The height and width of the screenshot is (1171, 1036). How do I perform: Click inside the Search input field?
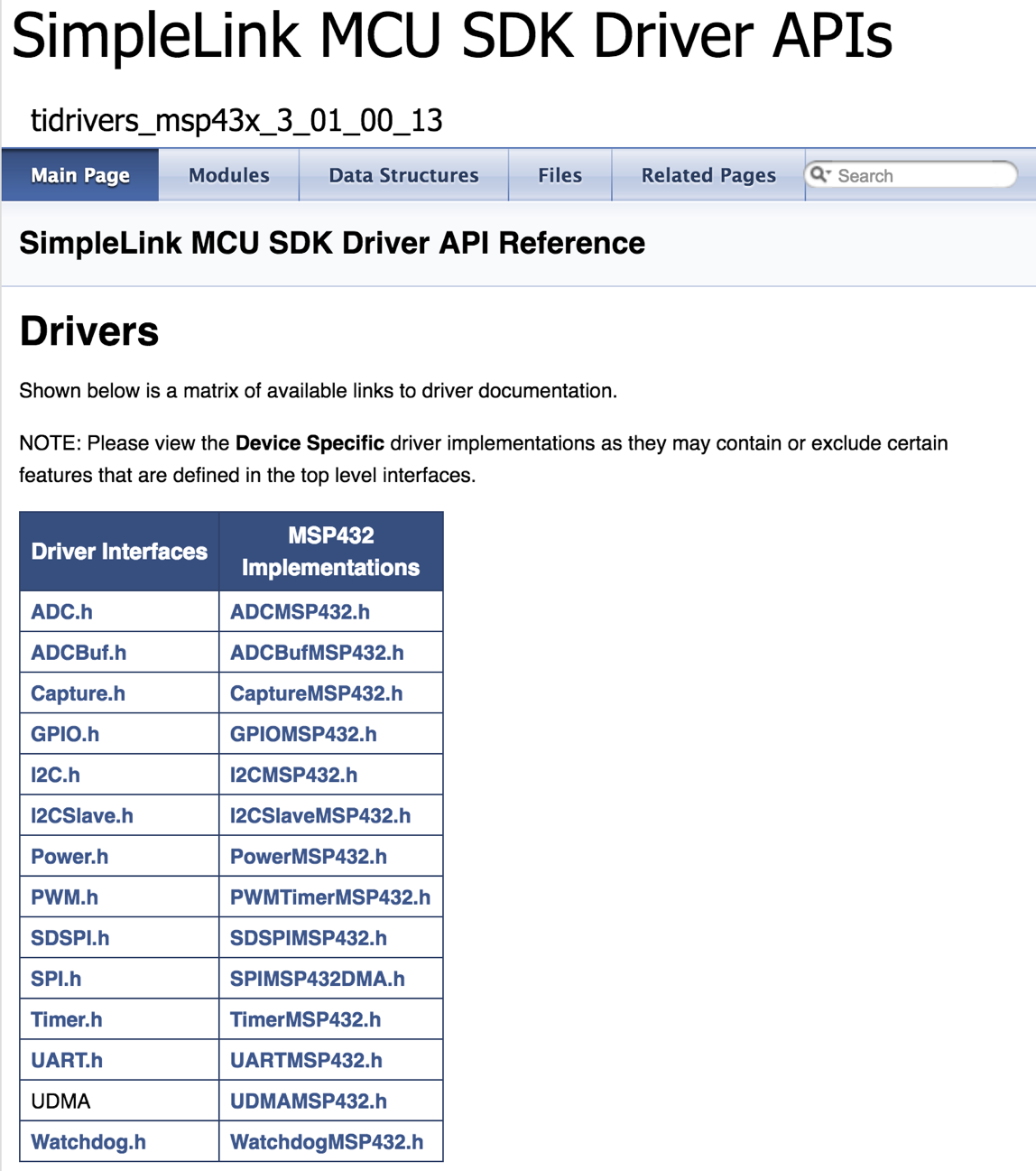(x=911, y=175)
